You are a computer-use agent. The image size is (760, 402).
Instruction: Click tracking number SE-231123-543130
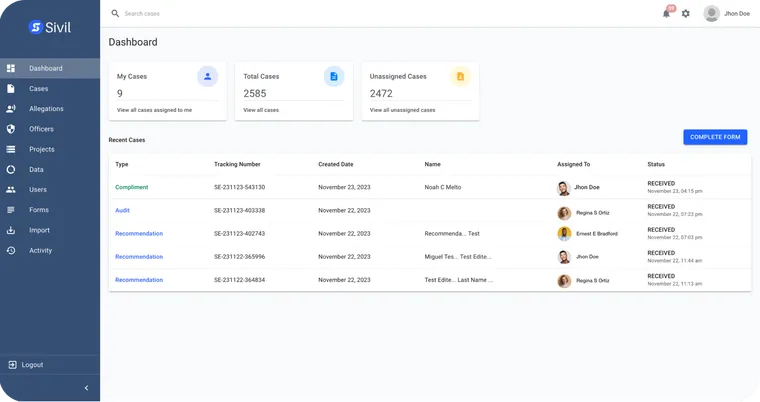pos(239,187)
